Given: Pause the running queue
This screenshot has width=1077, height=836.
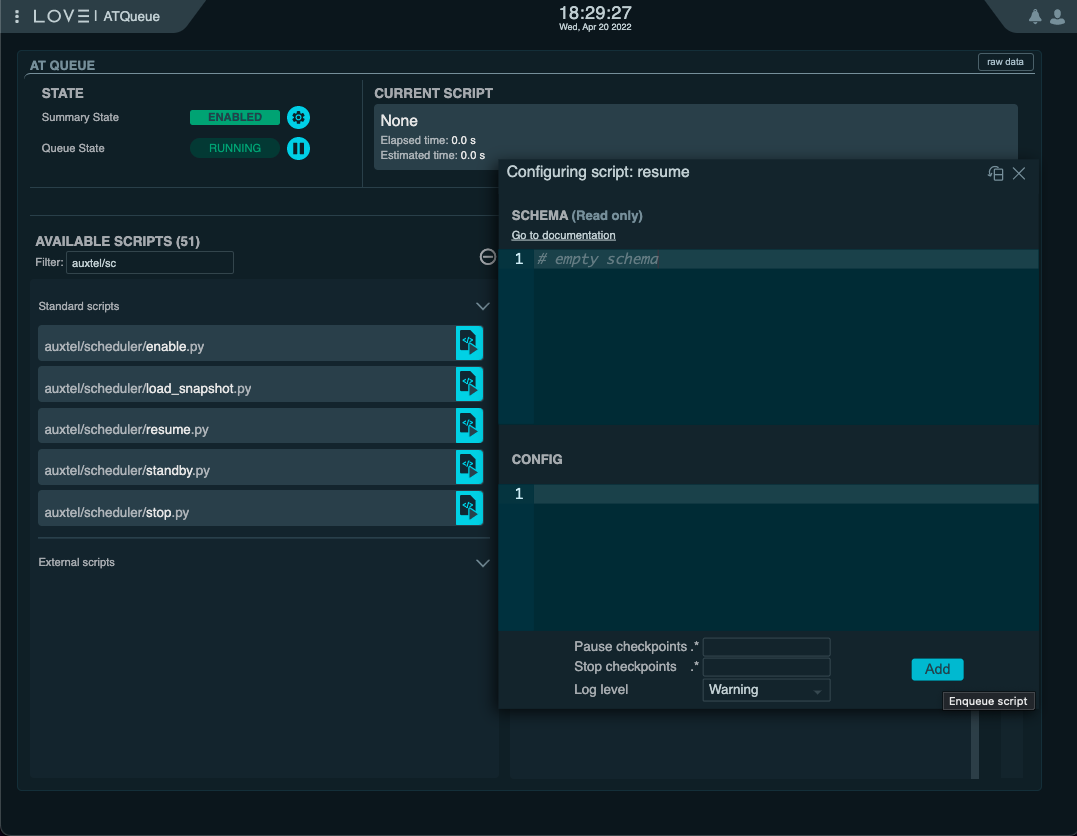Looking at the screenshot, I should pos(298,148).
